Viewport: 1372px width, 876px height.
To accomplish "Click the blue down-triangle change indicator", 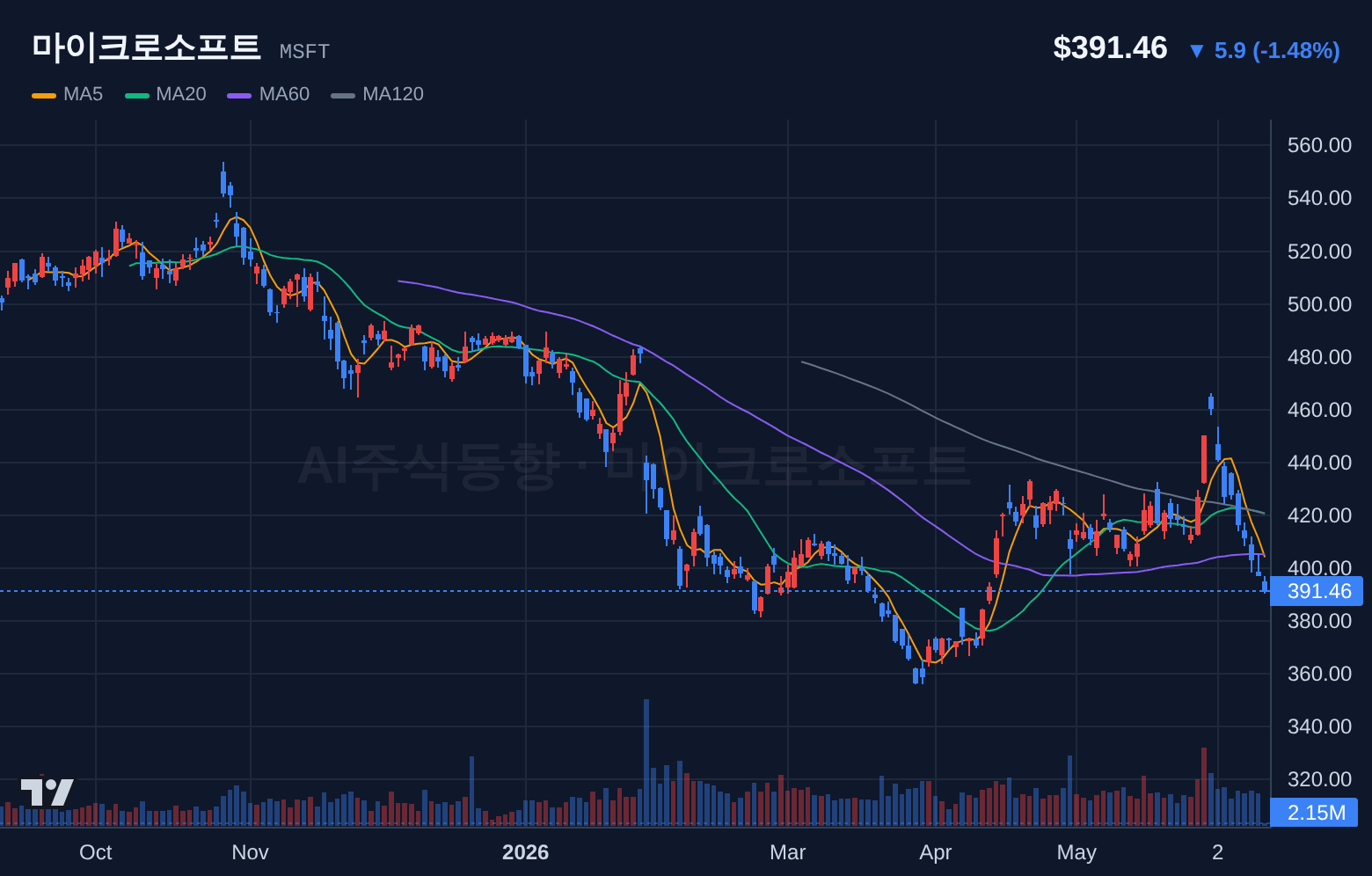I will pyautogui.click(x=1196, y=51).
